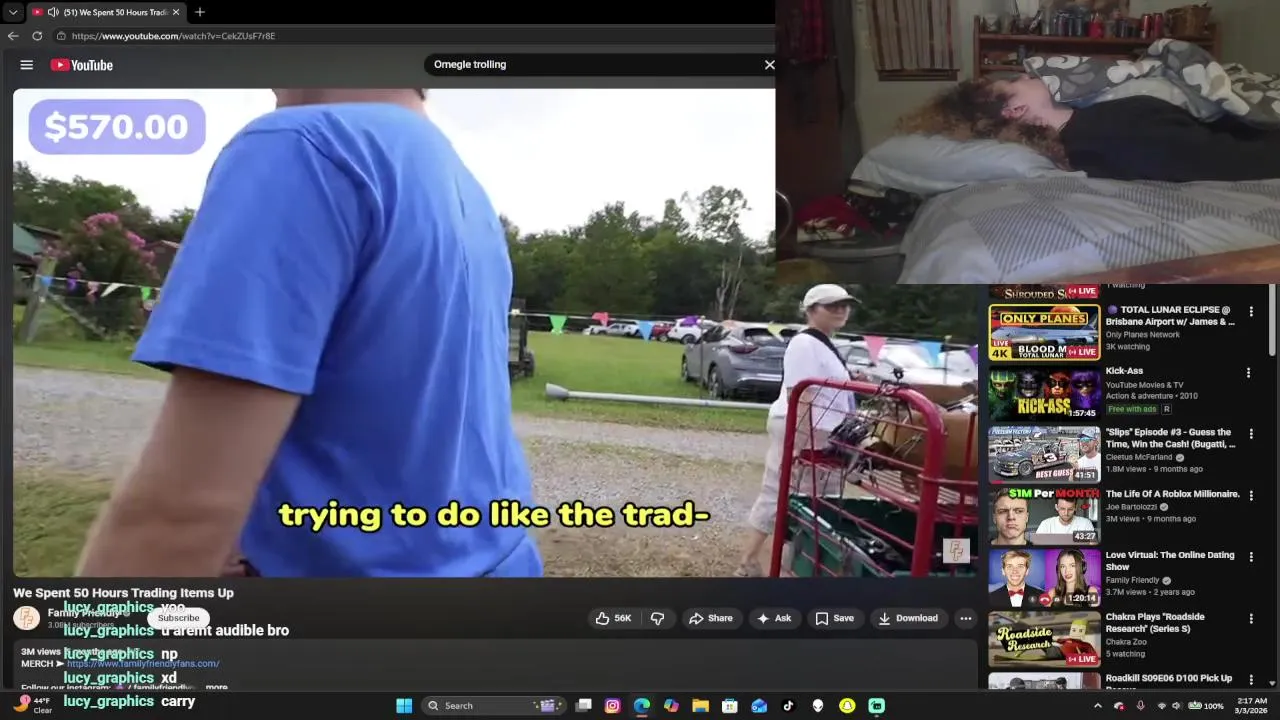Go back in browser history

tap(13, 36)
